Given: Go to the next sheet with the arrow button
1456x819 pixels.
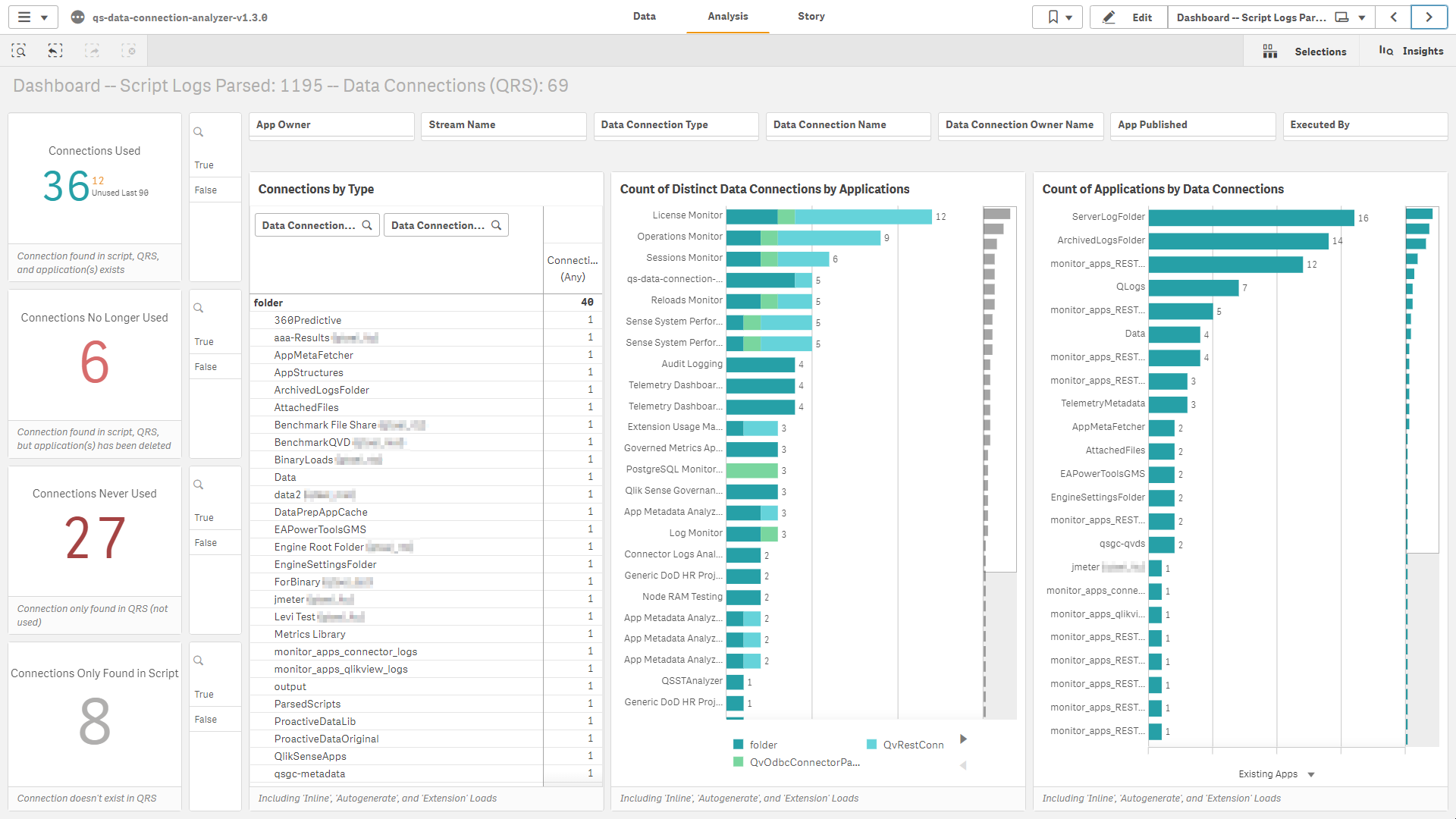Looking at the screenshot, I should 1429,17.
